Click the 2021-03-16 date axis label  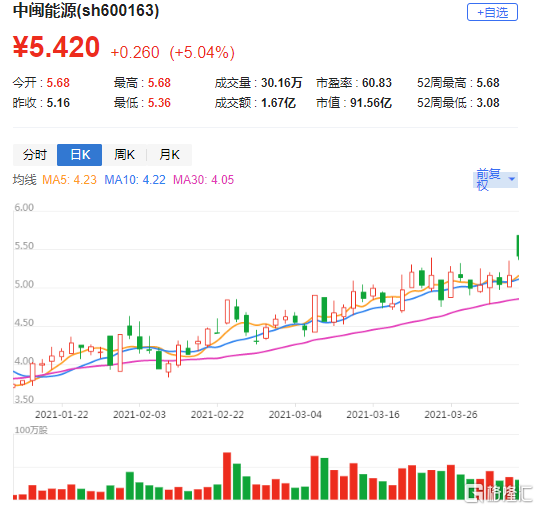coord(373,414)
